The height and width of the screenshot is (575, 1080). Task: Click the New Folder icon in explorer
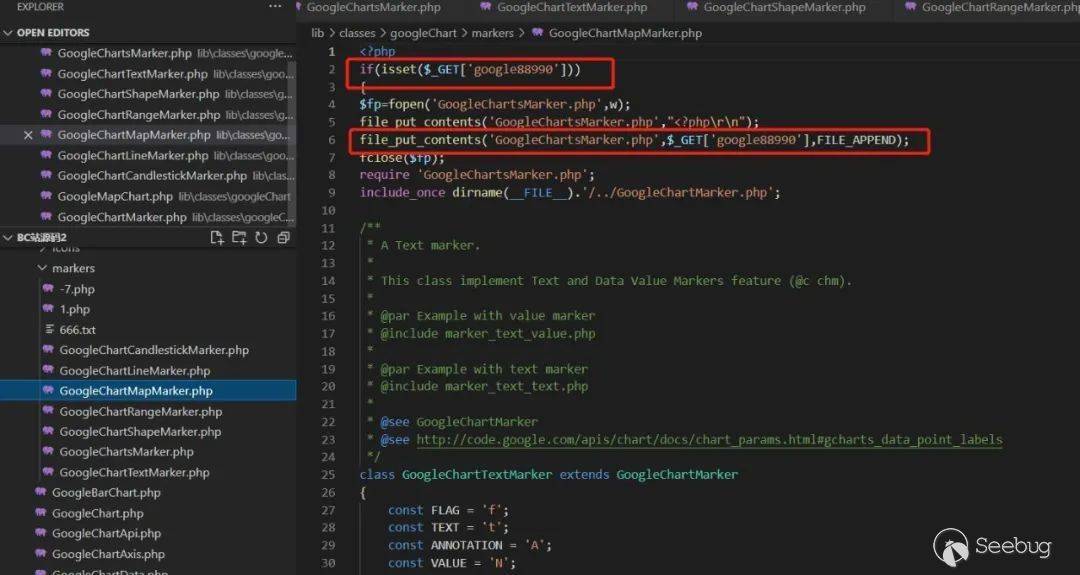[x=239, y=238]
